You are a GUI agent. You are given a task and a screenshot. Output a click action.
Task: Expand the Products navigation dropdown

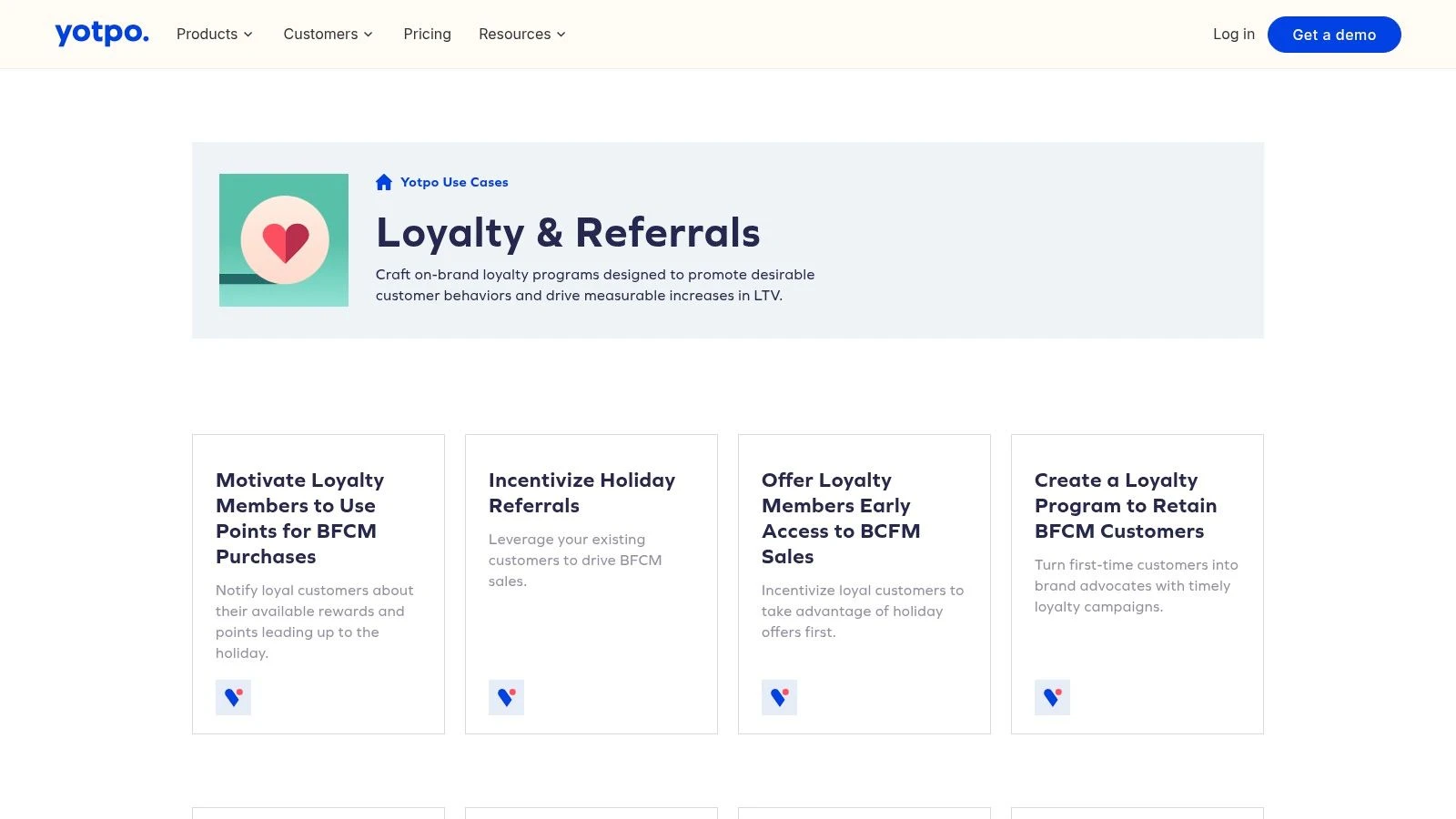click(214, 34)
